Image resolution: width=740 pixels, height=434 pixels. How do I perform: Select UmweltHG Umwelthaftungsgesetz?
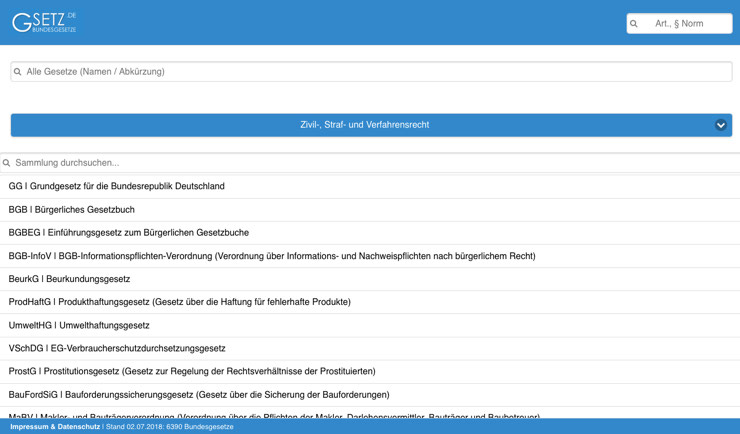(79, 325)
